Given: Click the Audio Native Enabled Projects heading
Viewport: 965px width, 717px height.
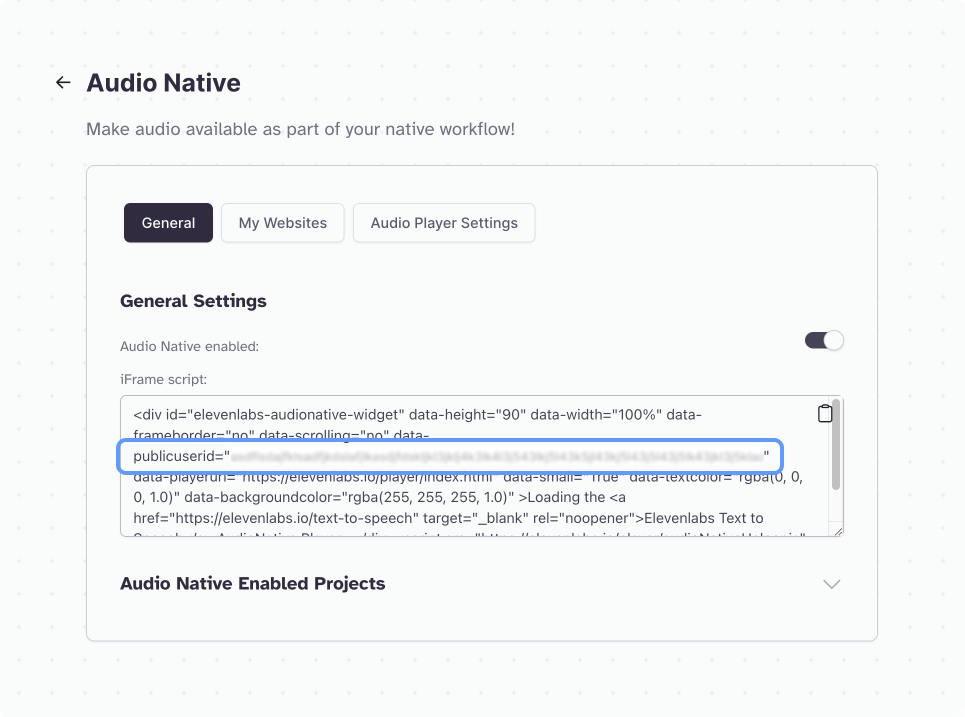Looking at the screenshot, I should (x=252, y=583).
